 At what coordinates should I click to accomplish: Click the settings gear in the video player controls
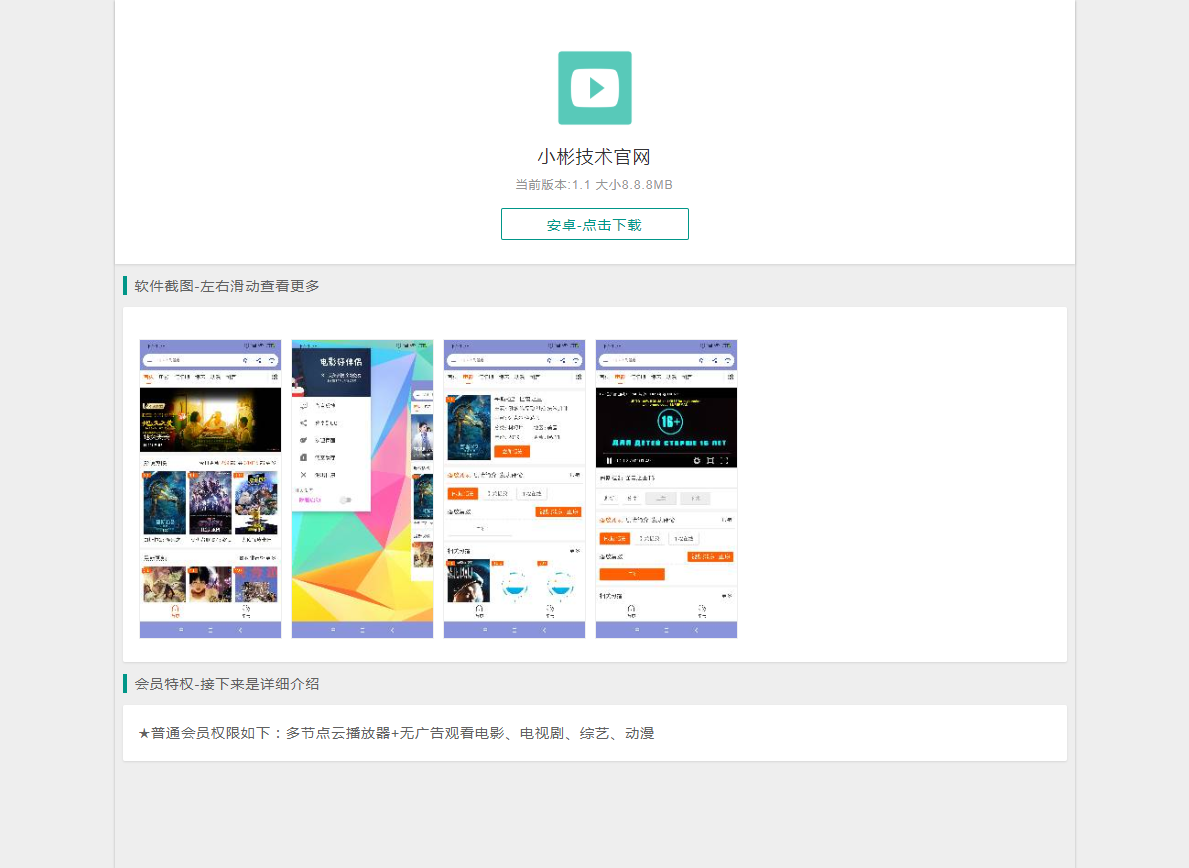(x=698, y=461)
